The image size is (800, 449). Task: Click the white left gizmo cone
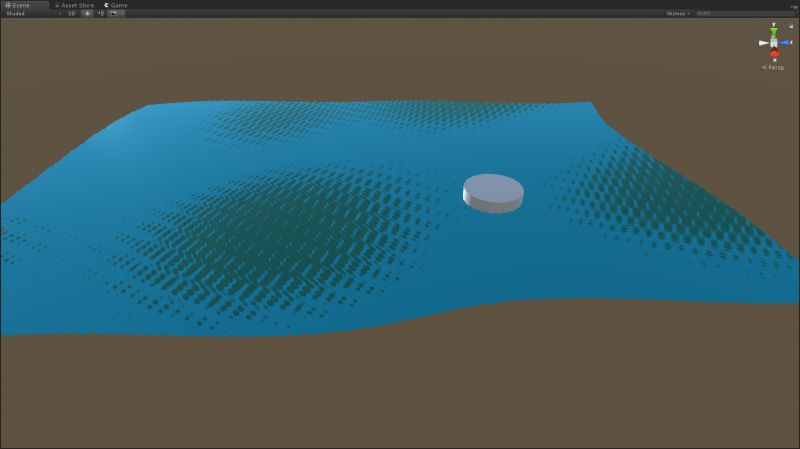click(x=762, y=43)
